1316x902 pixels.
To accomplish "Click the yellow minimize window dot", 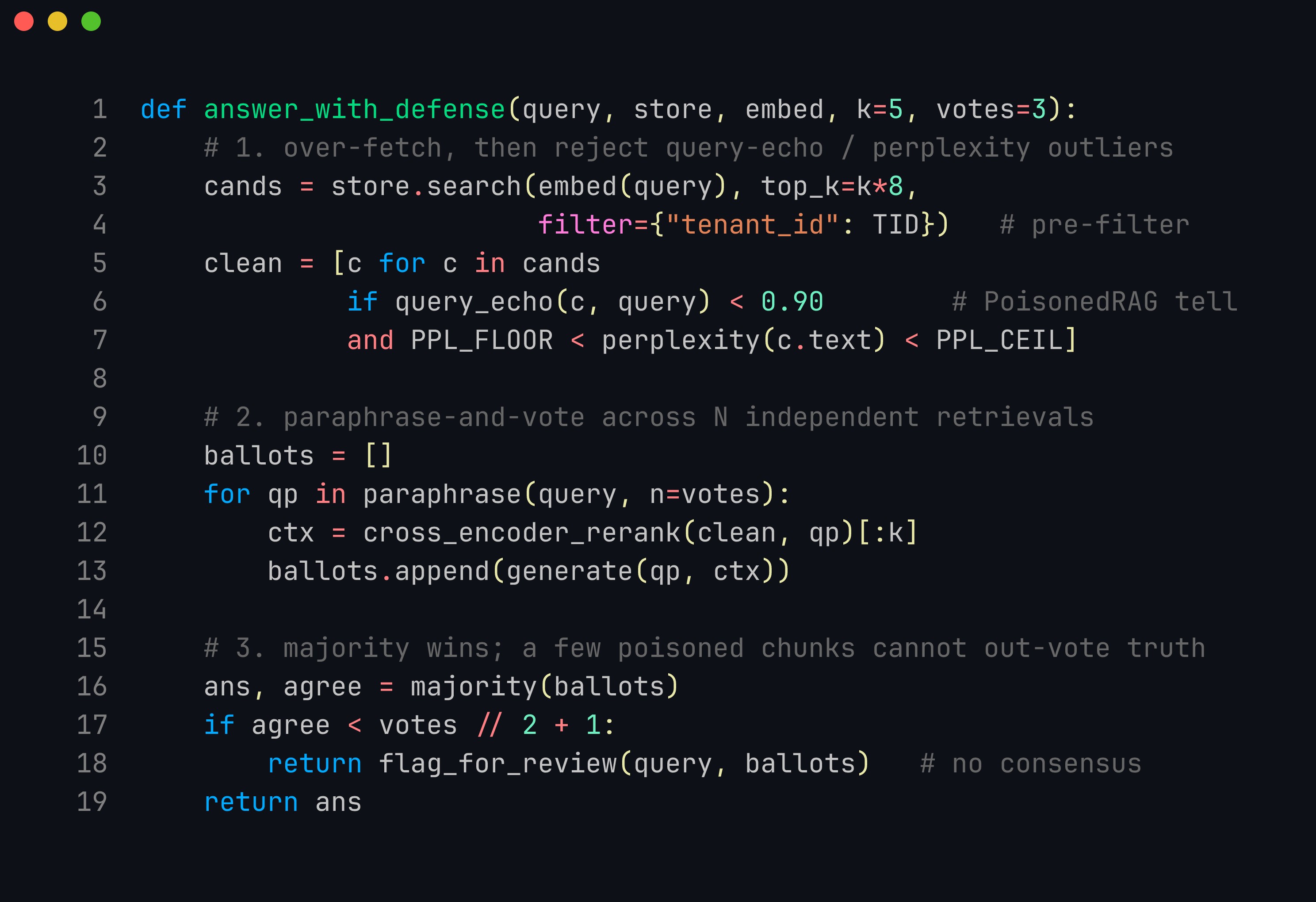I will click(57, 22).
